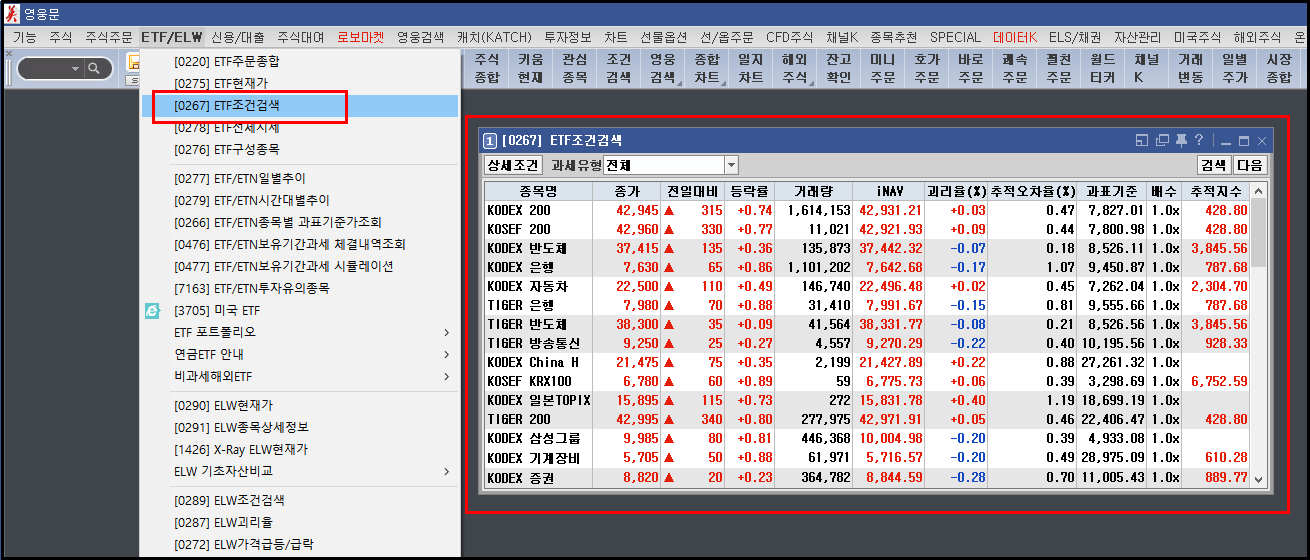The width and height of the screenshot is (1310, 560).
Task: Click the vertical scrollbar thumb in the ETF table
Action: pyautogui.click(x=1258, y=232)
